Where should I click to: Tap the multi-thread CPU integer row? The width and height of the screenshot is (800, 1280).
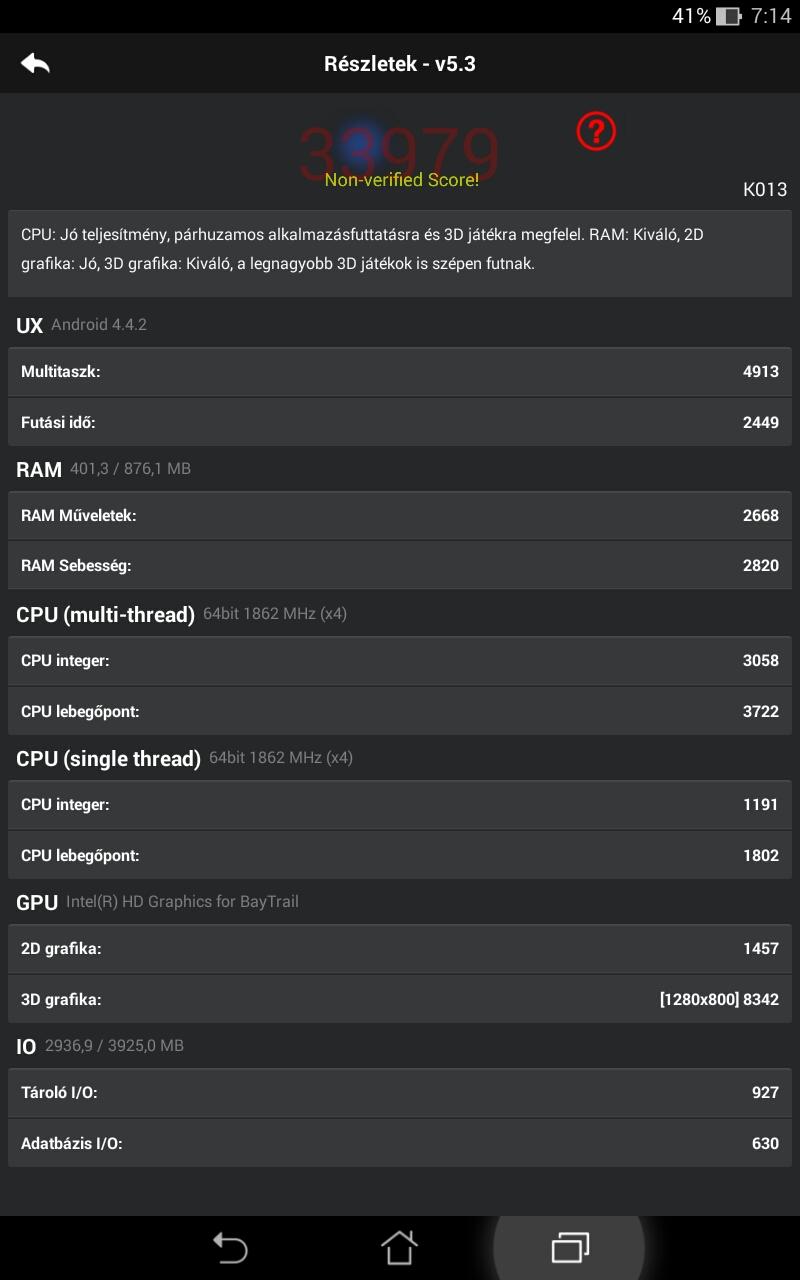400,661
